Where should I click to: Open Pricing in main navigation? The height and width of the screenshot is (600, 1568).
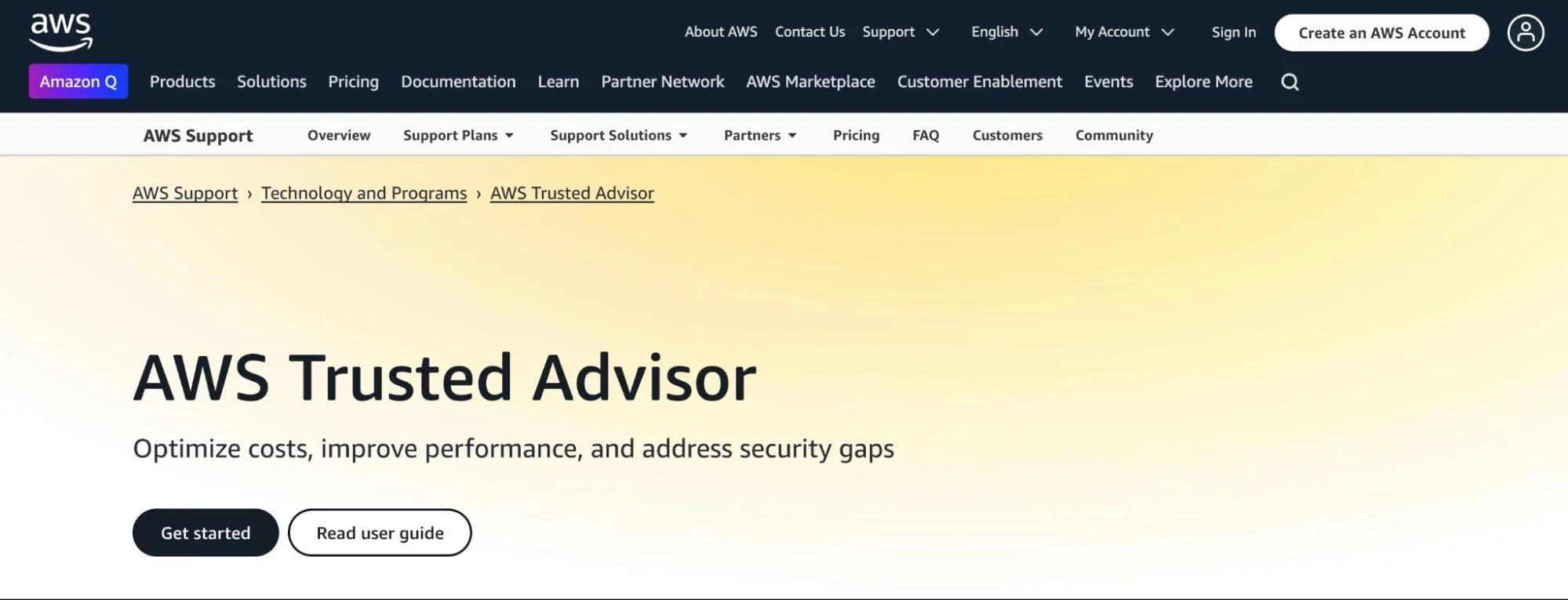[x=353, y=82]
